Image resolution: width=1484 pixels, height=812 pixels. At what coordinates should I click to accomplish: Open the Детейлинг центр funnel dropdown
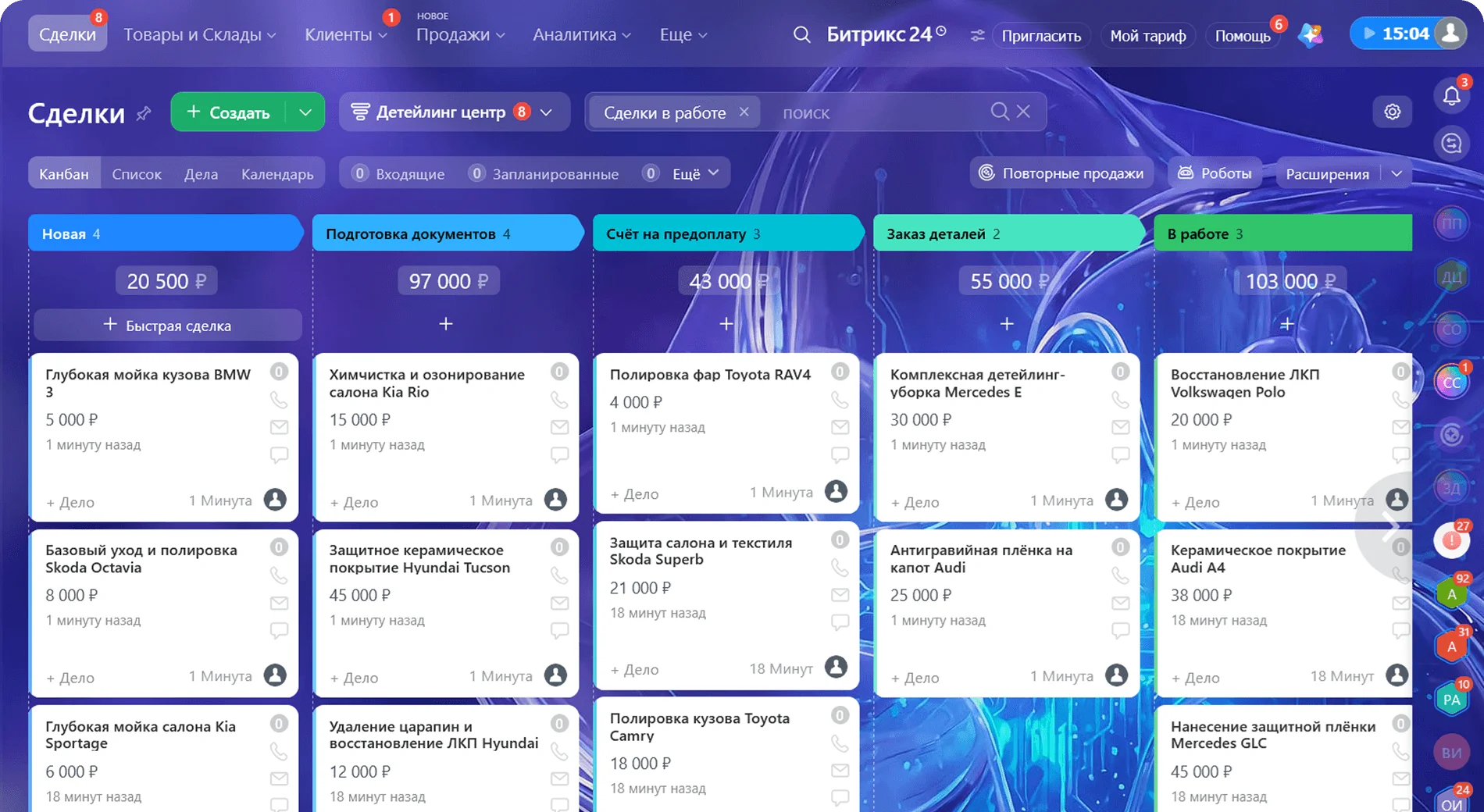click(x=454, y=112)
